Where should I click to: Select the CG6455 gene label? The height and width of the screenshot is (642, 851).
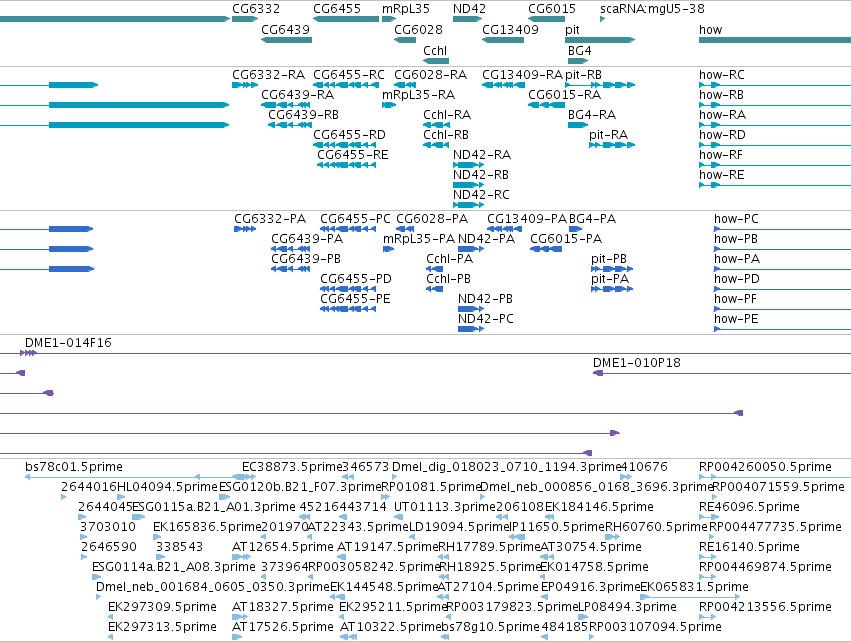(x=336, y=9)
